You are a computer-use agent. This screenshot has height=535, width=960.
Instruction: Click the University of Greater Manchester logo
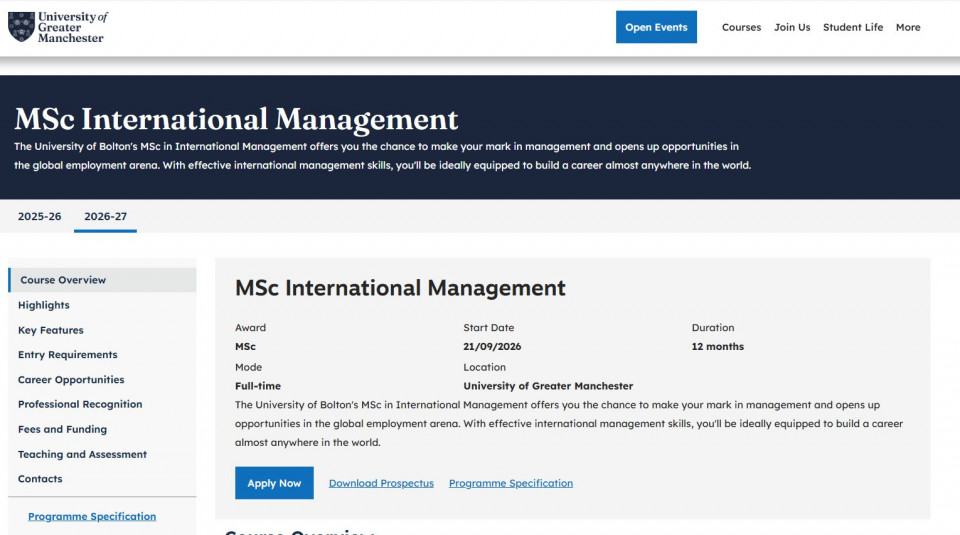pyautogui.click(x=56, y=27)
